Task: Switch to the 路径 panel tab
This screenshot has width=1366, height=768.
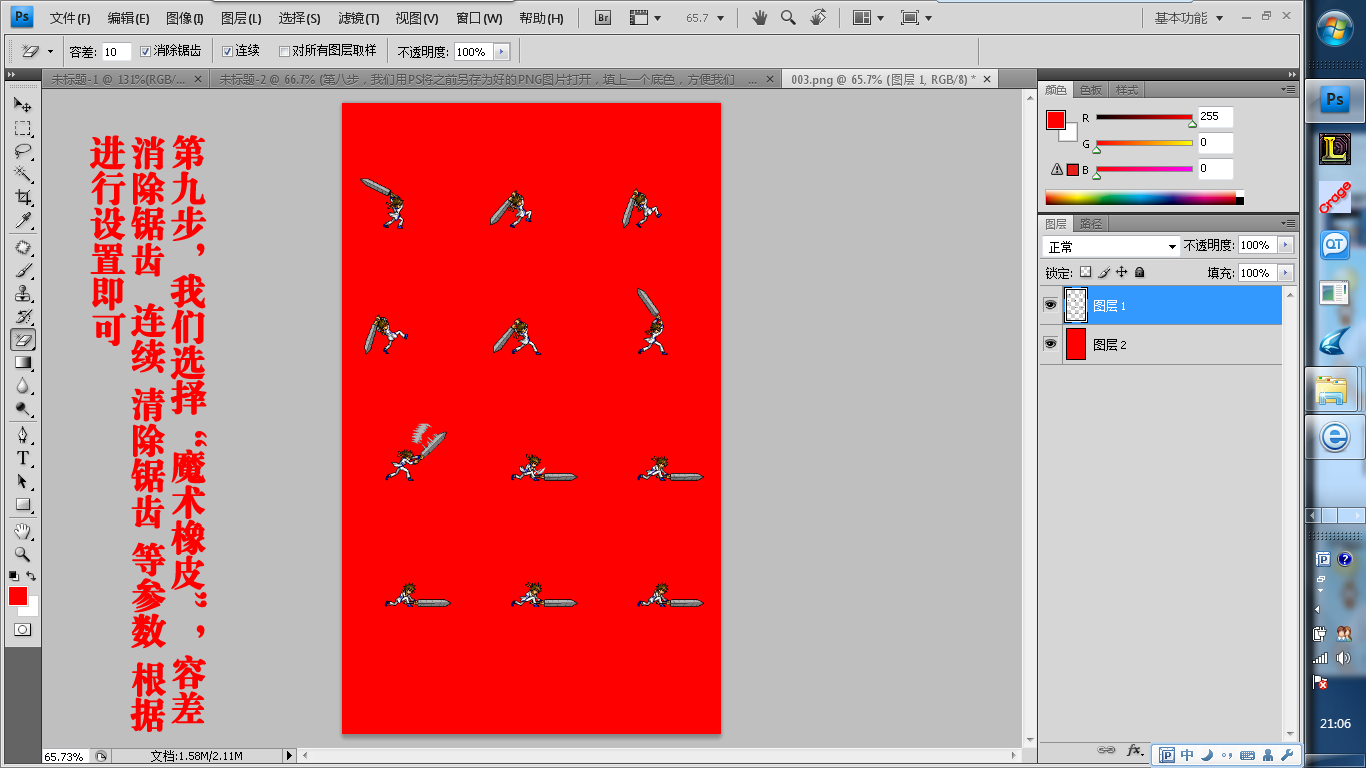Action: [x=1090, y=224]
